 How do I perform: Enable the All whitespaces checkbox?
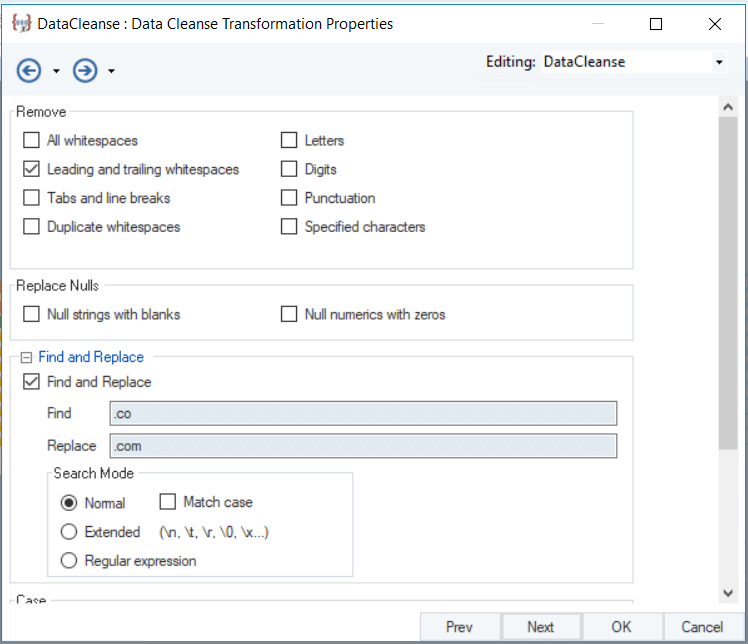[x=31, y=141]
